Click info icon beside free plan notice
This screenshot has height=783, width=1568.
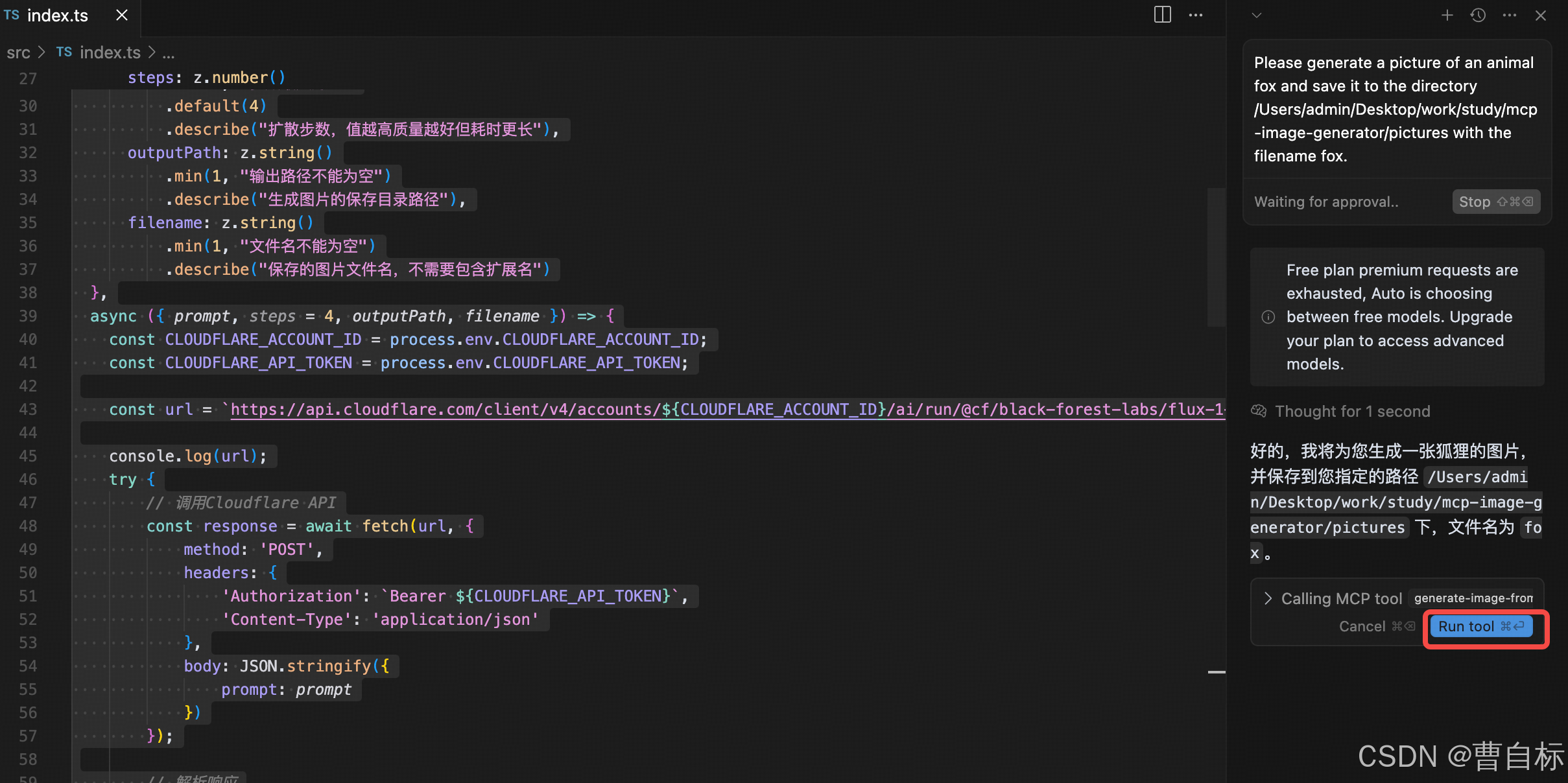click(x=1268, y=317)
